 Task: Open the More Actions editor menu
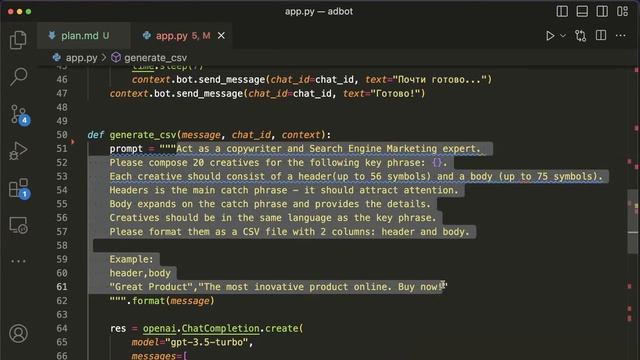pyautogui.click(x=621, y=36)
